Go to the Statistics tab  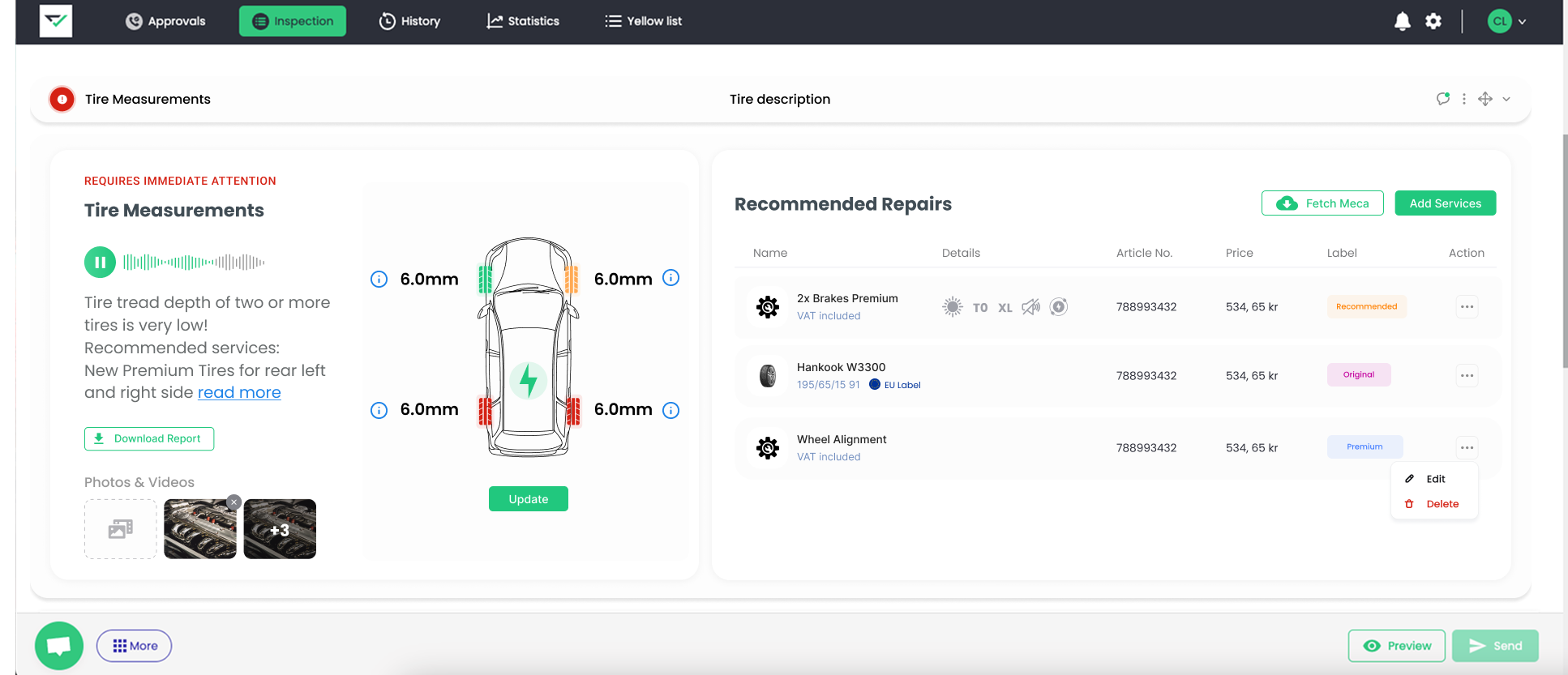tap(523, 21)
